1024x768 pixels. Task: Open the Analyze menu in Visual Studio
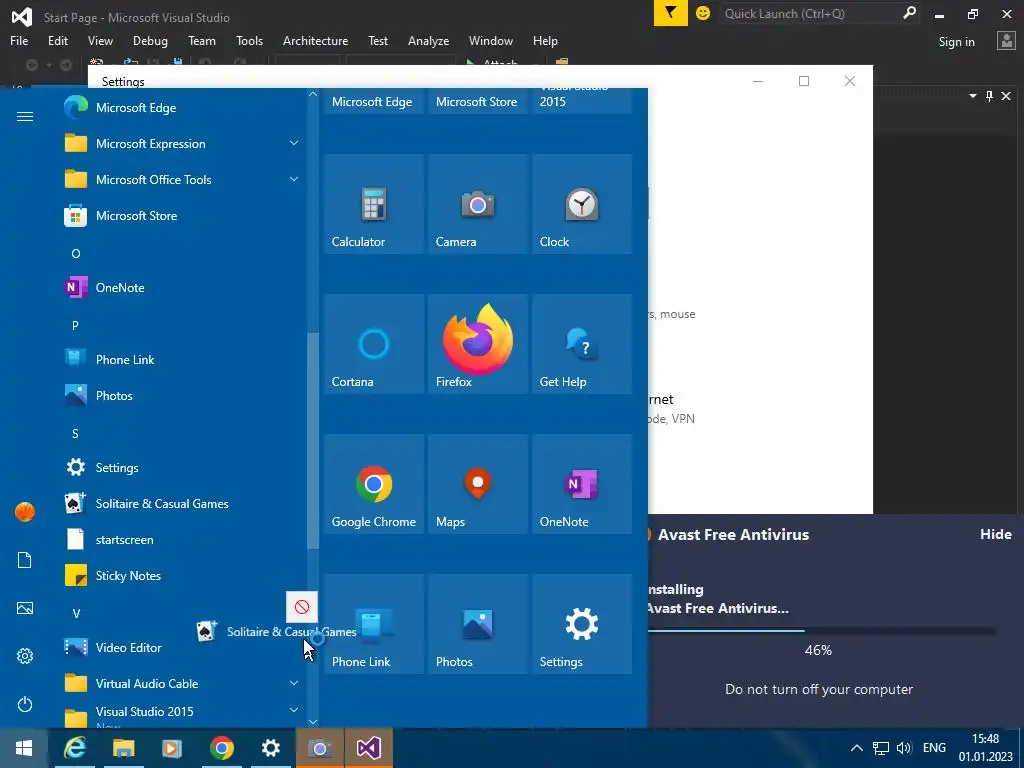click(x=428, y=40)
